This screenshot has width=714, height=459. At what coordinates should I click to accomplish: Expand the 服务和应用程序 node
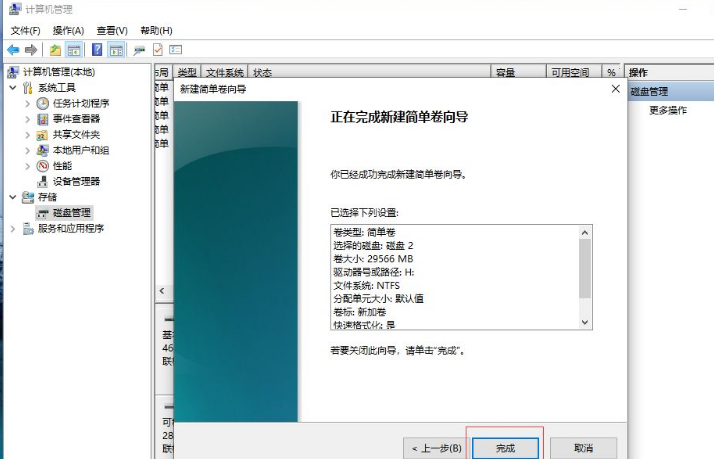(13, 229)
